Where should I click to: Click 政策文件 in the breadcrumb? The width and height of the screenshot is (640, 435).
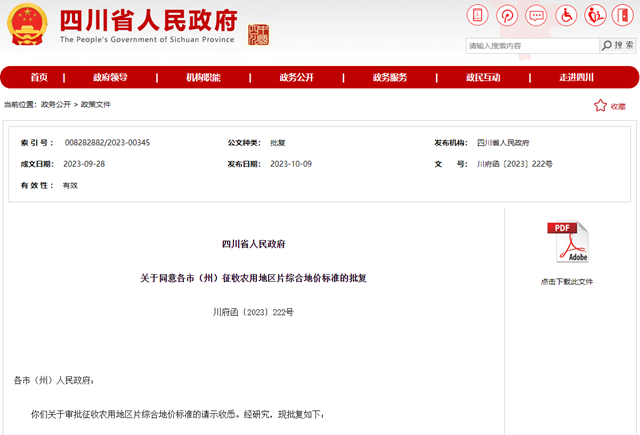pyautogui.click(x=96, y=104)
